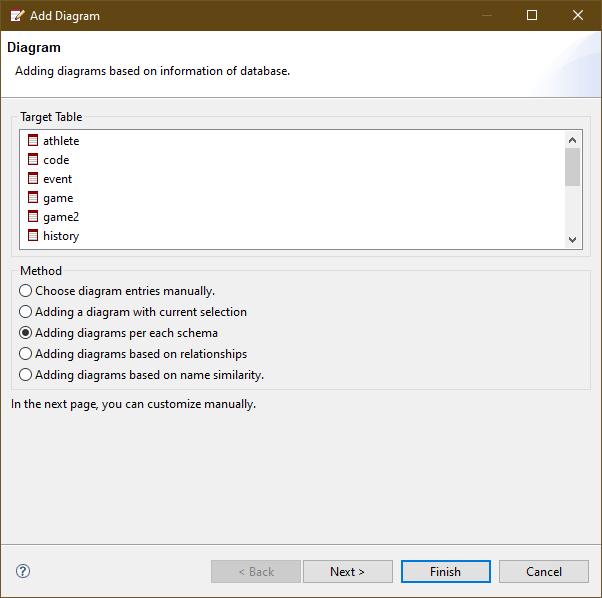Click the table icon next to athlete
The image size is (602, 598).
coord(33,141)
